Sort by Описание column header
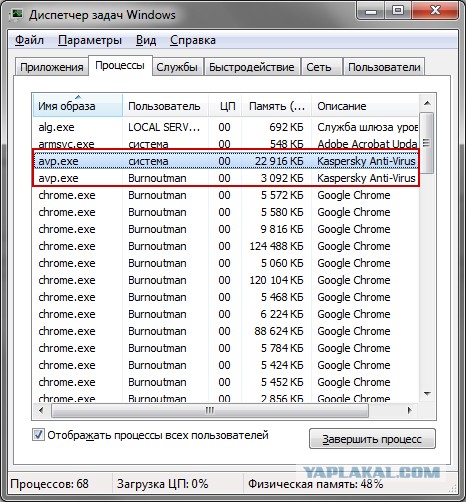The height and width of the screenshot is (502, 466). click(365, 106)
